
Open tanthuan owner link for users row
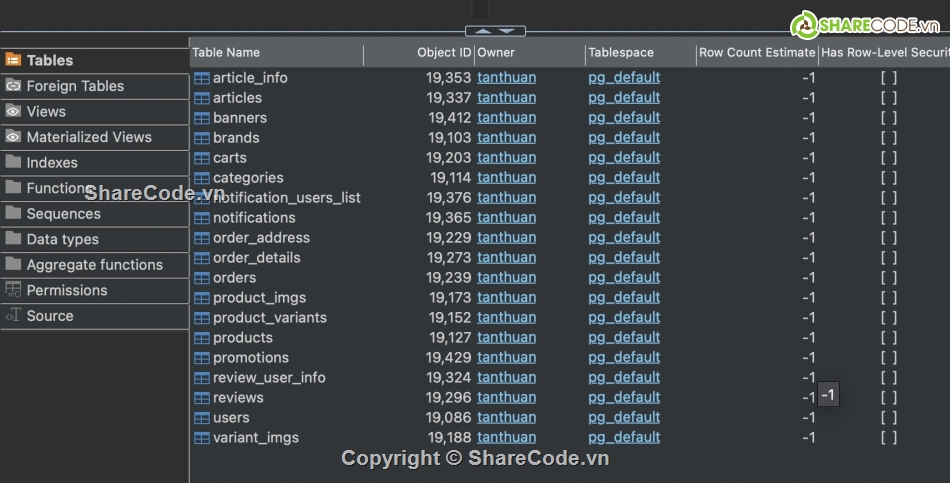(507, 418)
